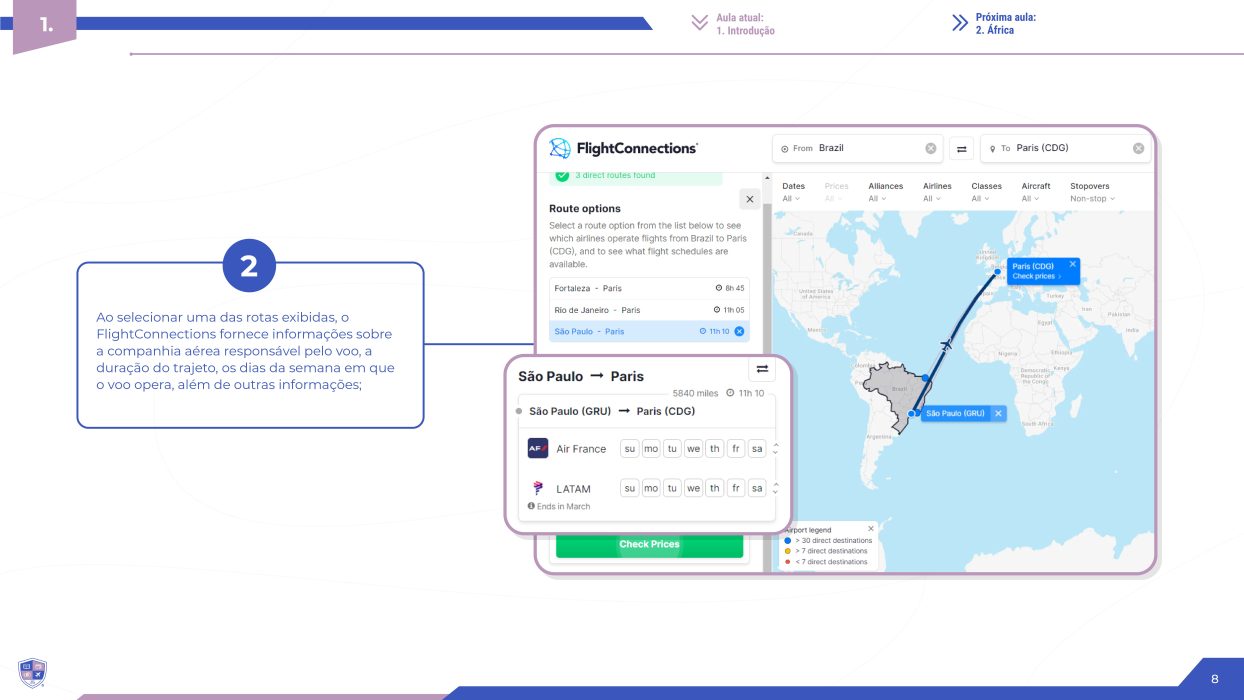The image size is (1244, 700).
Task: Click the blue >30 direct destinations legend dot
Action: [x=788, y=540]
